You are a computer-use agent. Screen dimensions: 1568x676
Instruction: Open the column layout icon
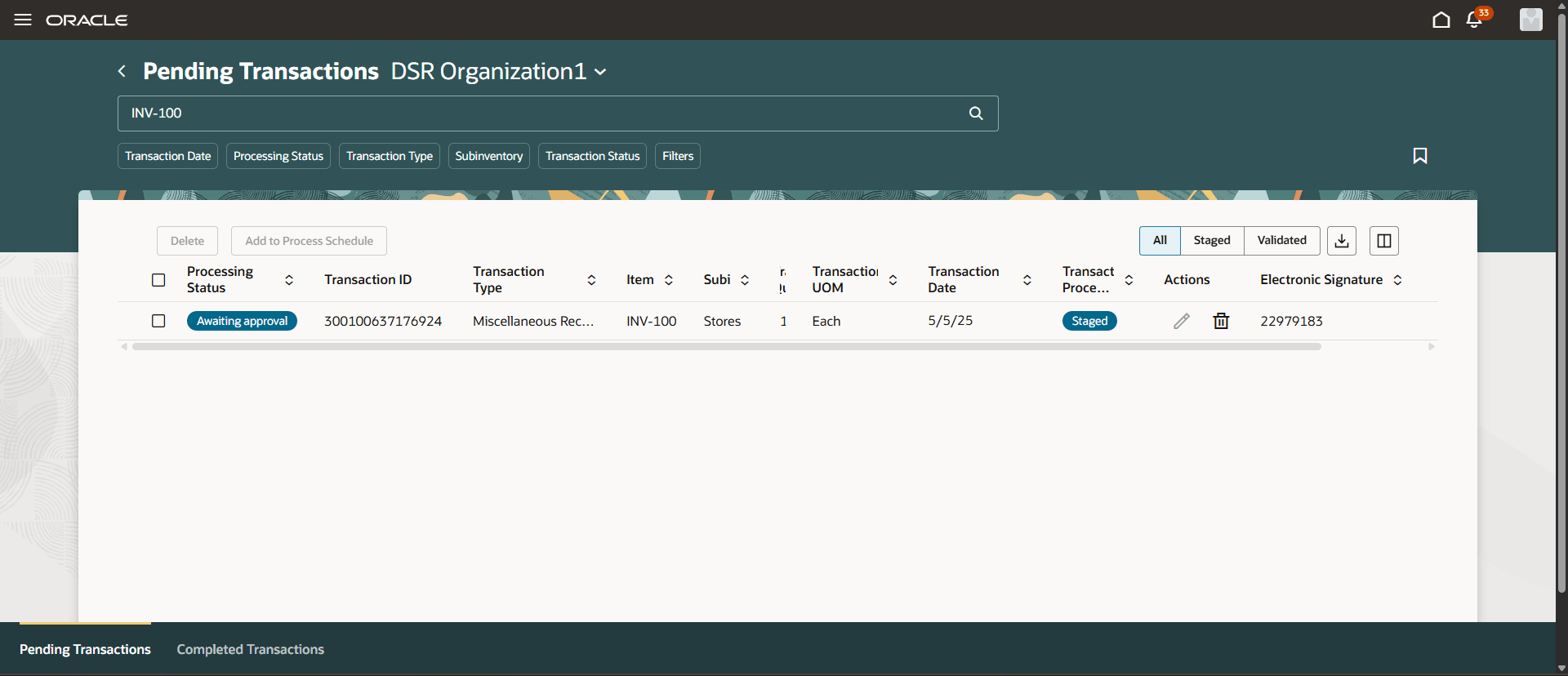[1384, 241]
